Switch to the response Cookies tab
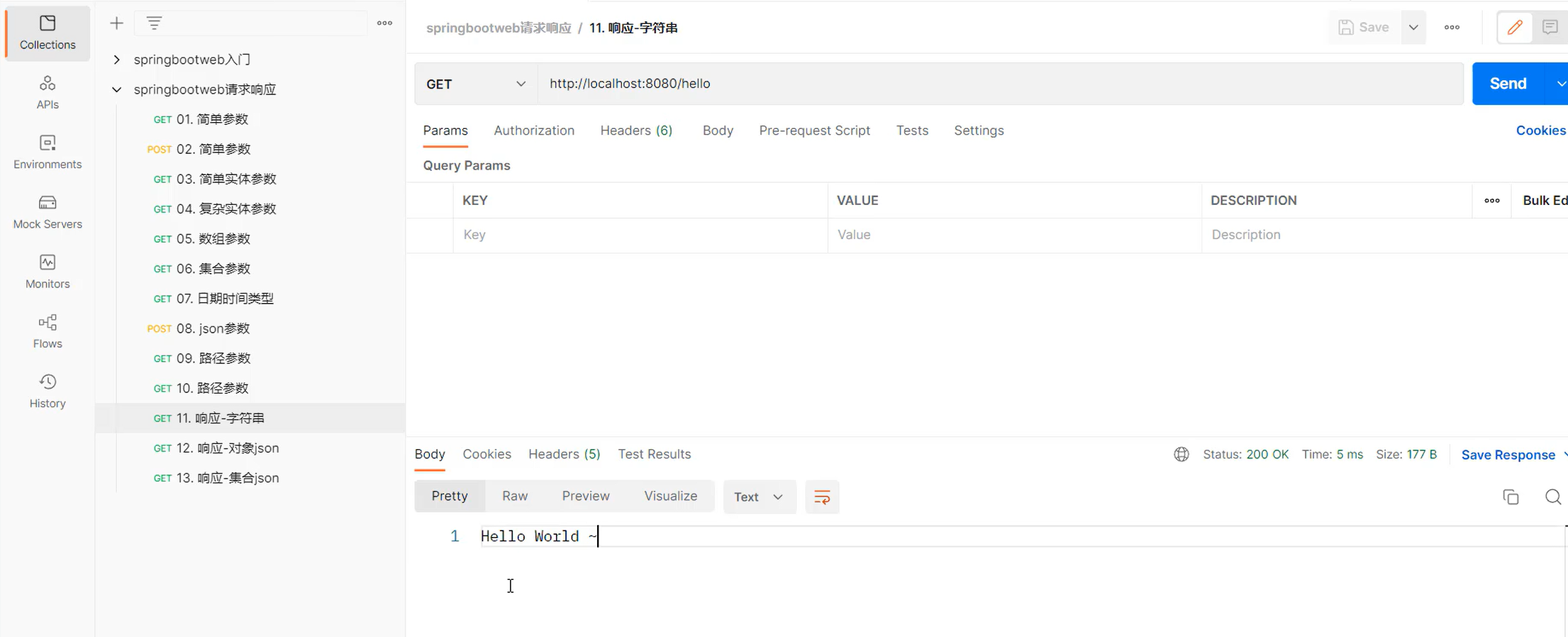This screenshot has width=1568, height=637. (486, 454)
